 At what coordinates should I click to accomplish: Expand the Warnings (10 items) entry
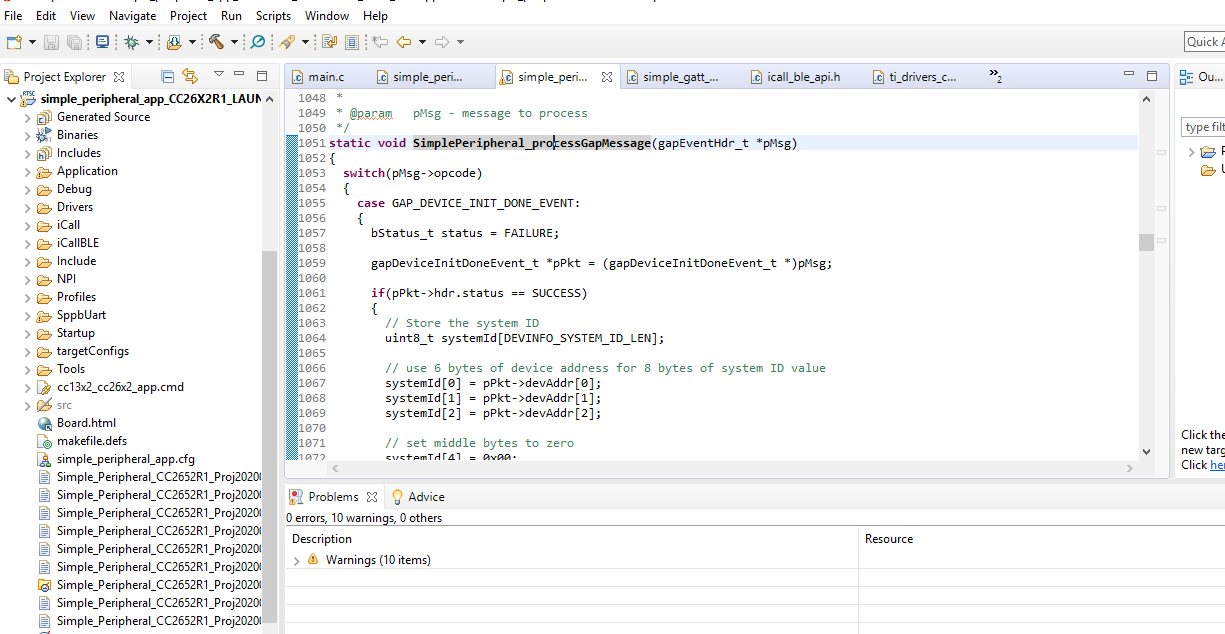click(296, 561)
